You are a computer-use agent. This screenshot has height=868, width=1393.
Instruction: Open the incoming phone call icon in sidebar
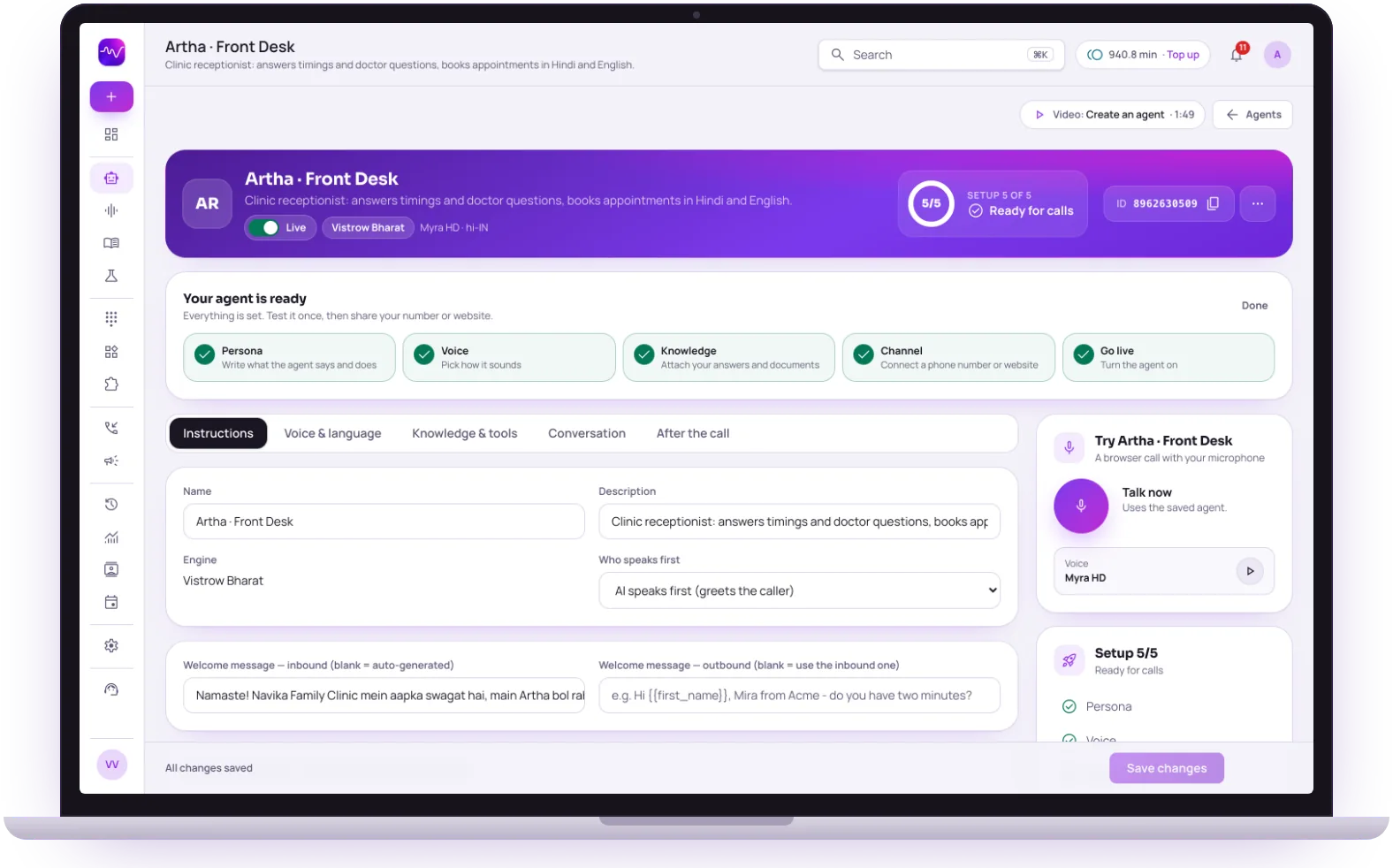111,428
